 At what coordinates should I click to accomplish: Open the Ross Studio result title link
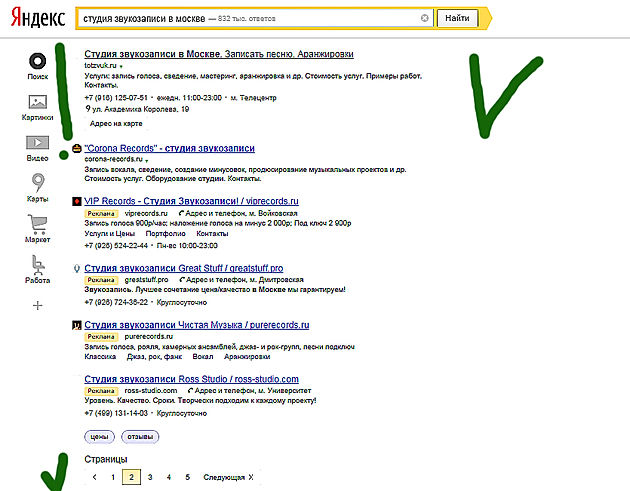(192, 379)
